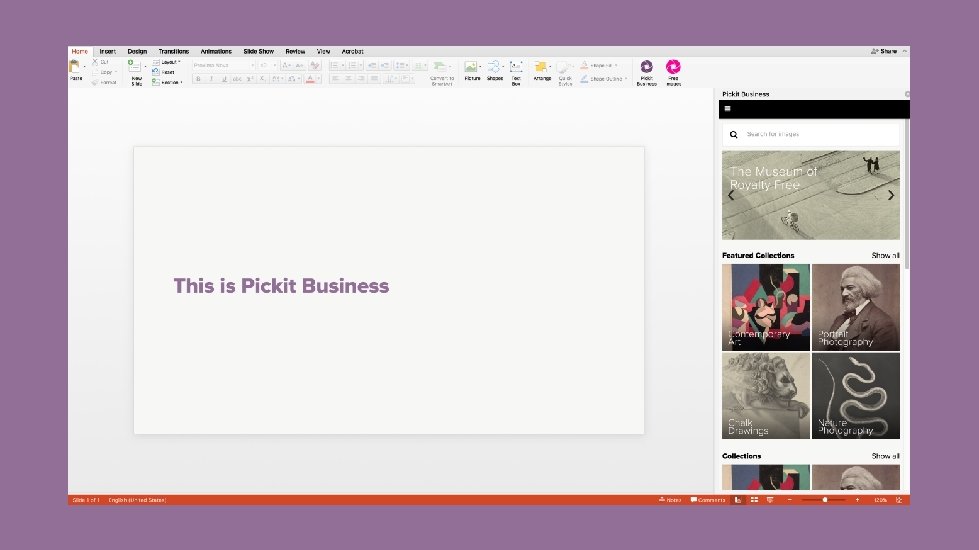Click Fit slide to window icon
979x550 pixels.
[x=898, y=500]
